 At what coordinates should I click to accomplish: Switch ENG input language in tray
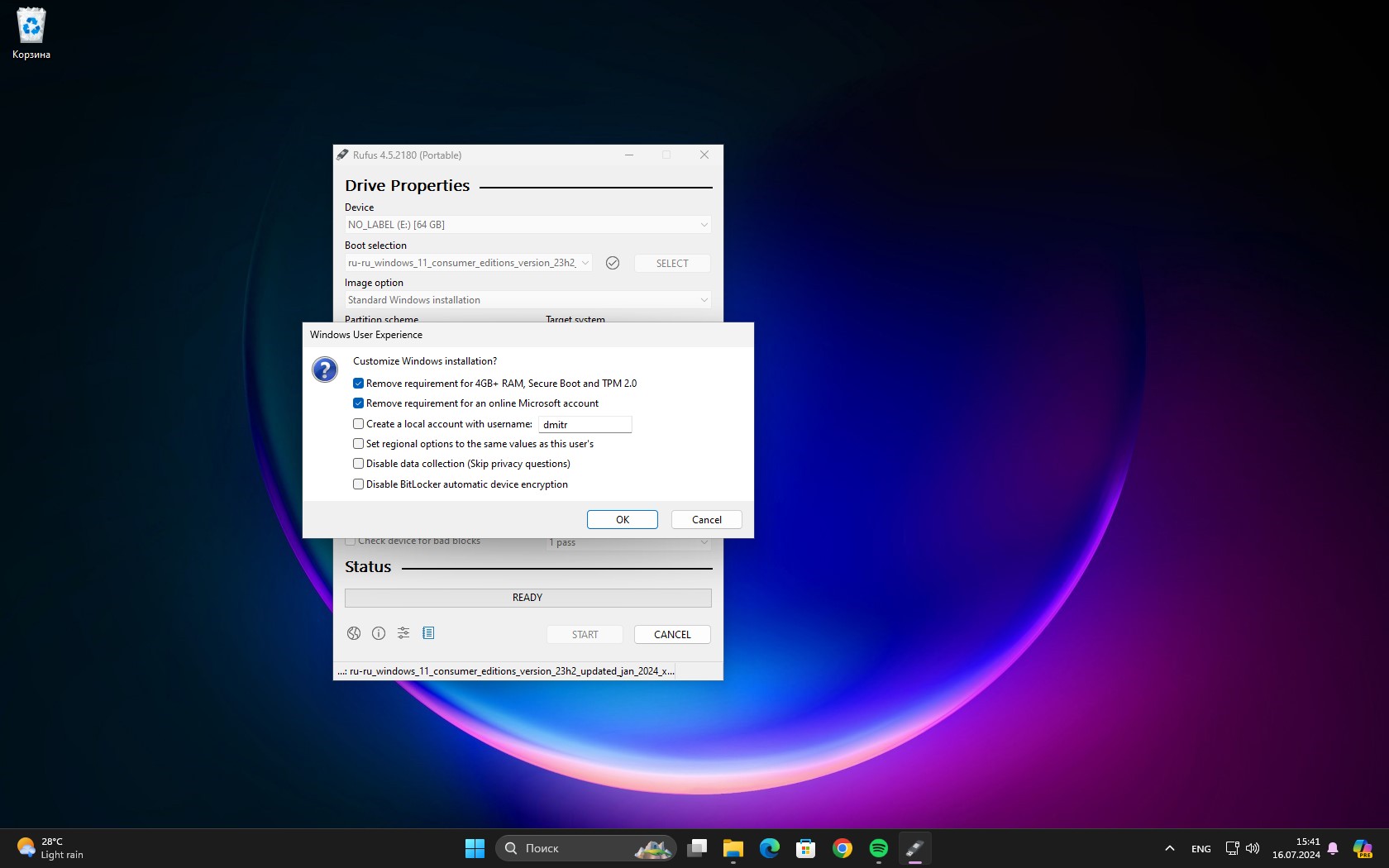(x=1201, y=849)
